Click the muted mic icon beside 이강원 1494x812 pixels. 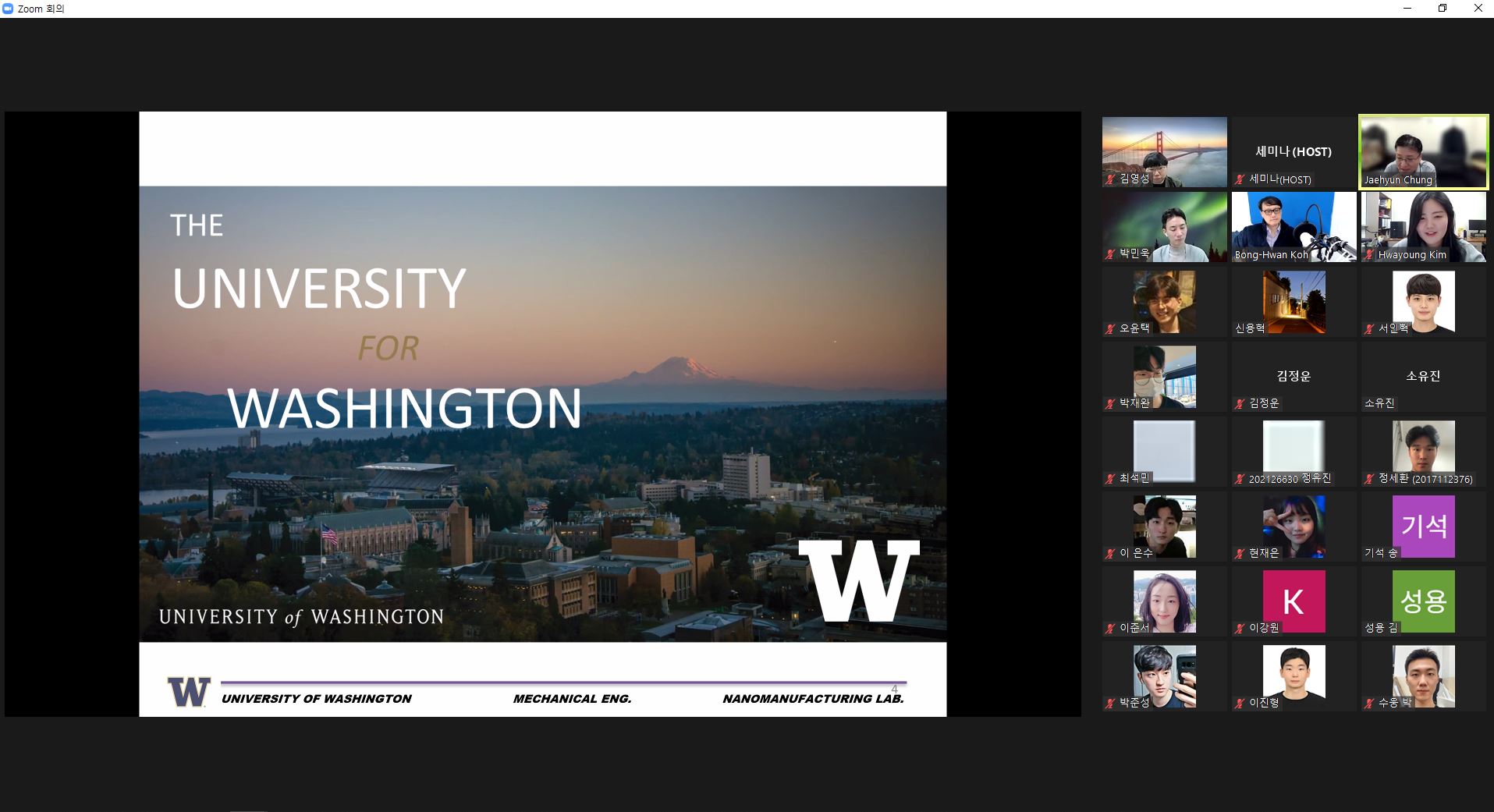click(1240, 629)
